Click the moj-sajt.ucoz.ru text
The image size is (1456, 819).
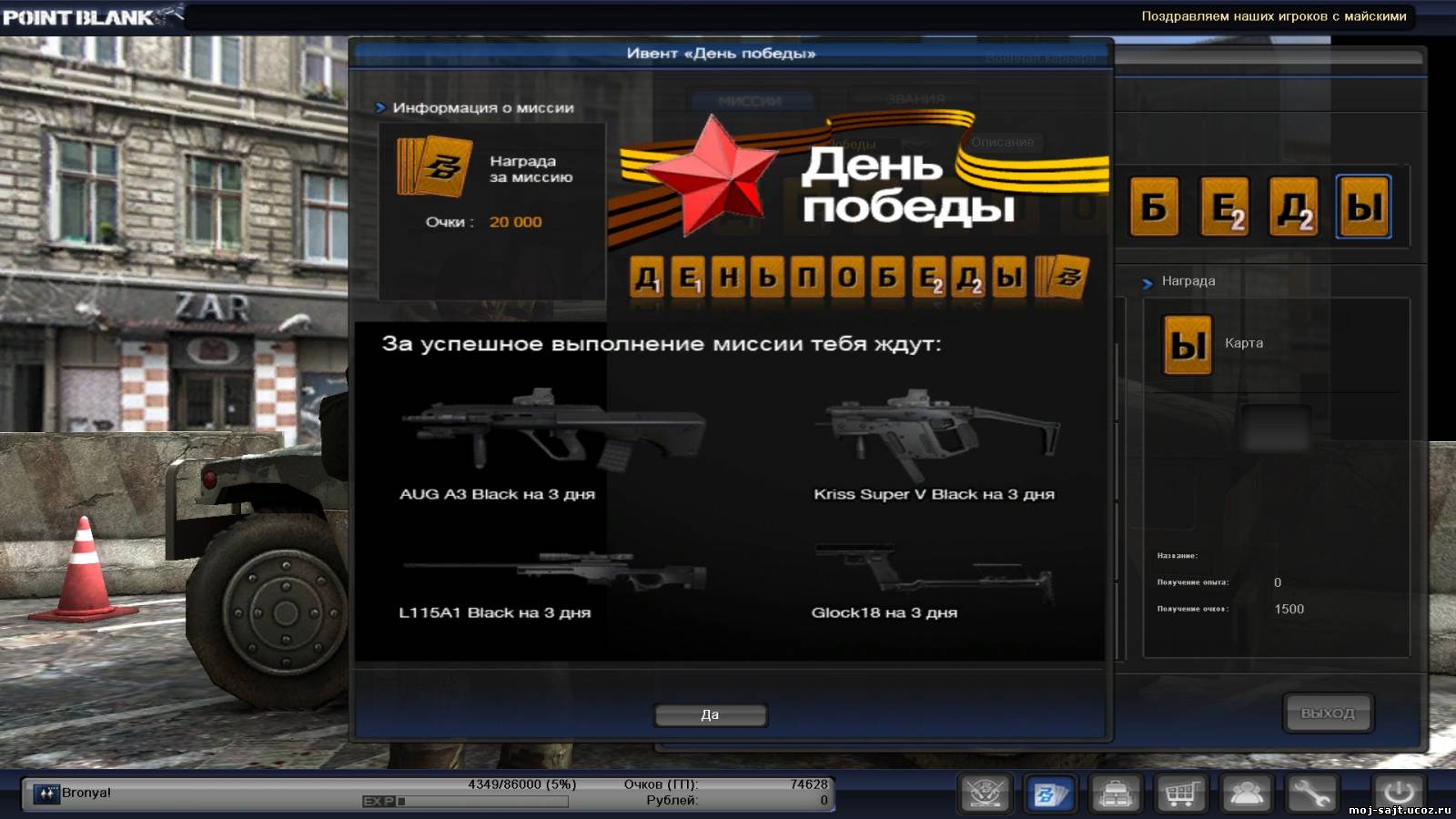click(x=1400, y=810)
